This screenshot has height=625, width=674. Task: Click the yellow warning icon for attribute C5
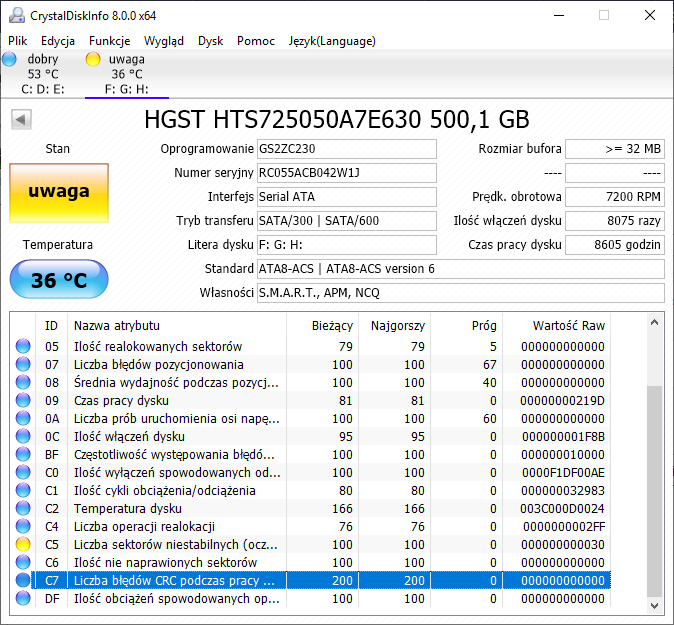(23, 544)
